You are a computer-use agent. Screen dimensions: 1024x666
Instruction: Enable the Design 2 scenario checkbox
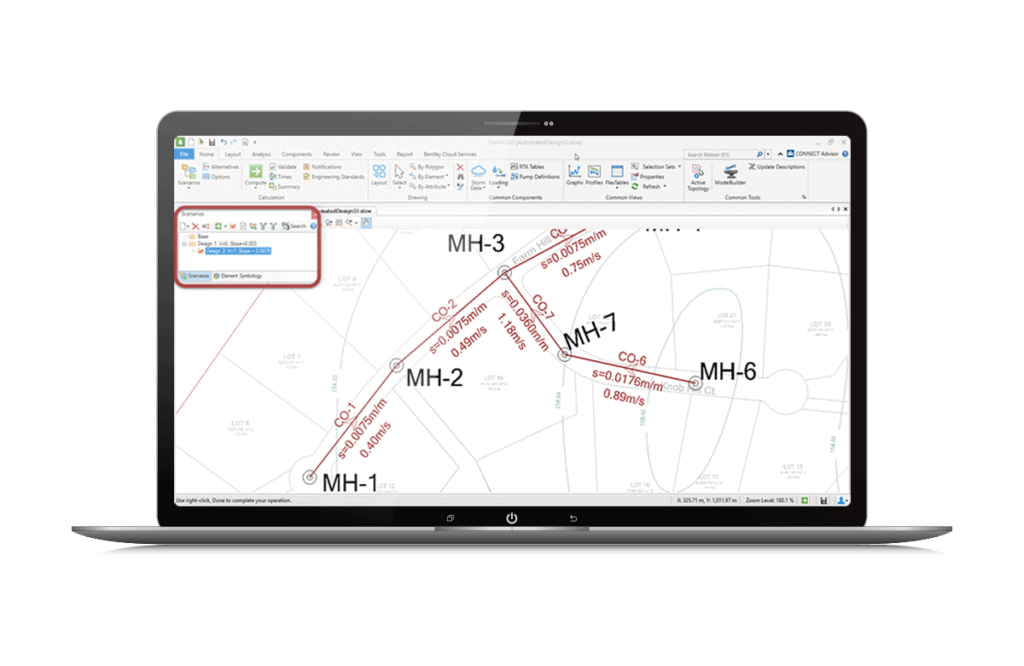(200, 251)
